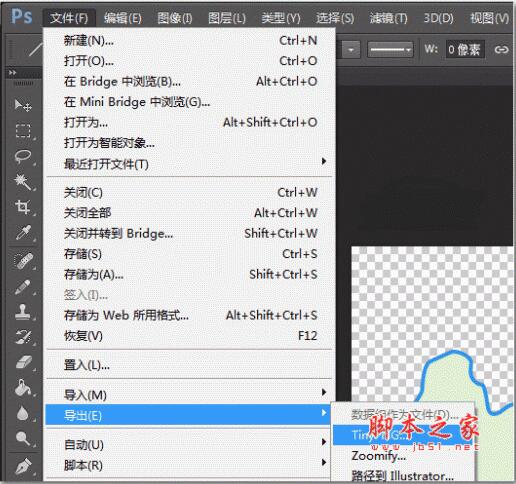Image resolution: width=516 pixels, height=484 pixels.
Task: Select the Rectangular Marquee tool
Action: tap(23, 131)
